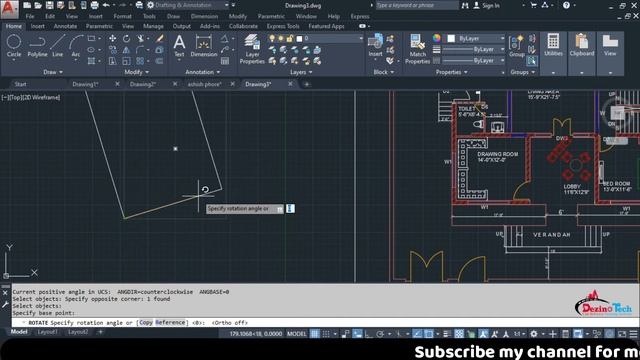Expand the Modify panel dropdown
This screenshot has width=640, height=360.
pos(137,72)
